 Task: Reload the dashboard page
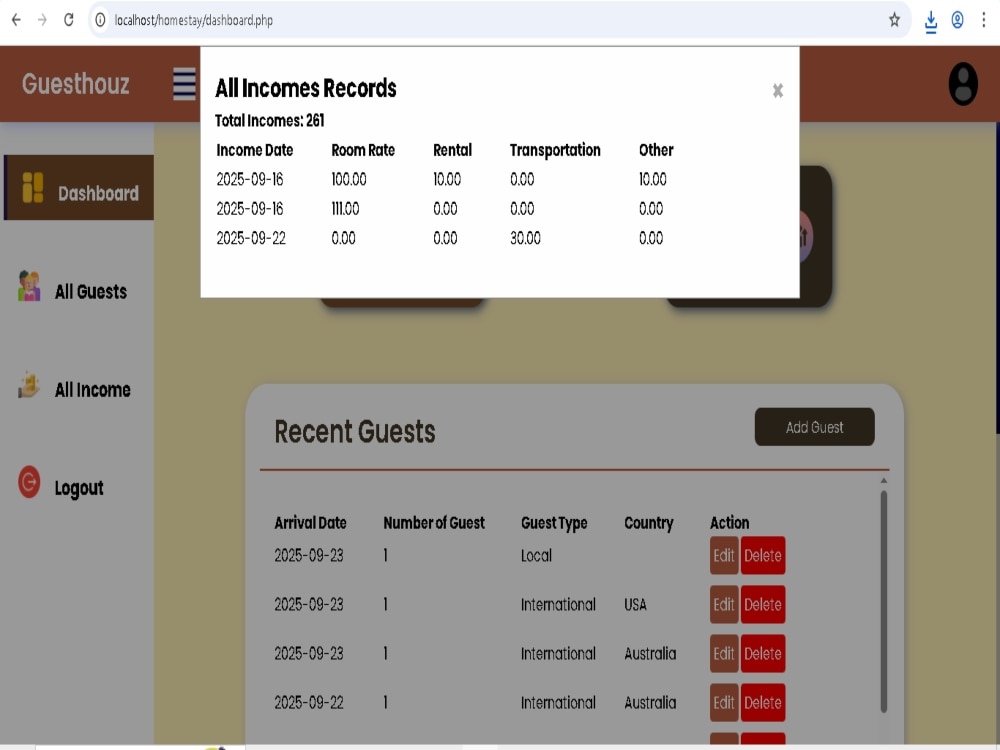[69, 20]
